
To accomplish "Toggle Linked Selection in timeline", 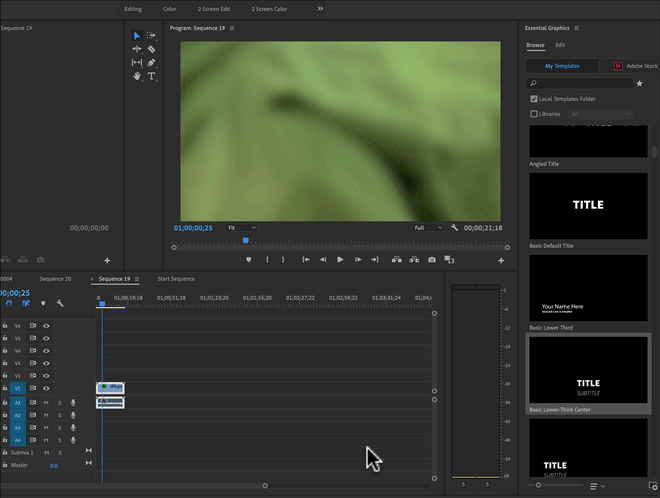I will click(x=26, y=303).
